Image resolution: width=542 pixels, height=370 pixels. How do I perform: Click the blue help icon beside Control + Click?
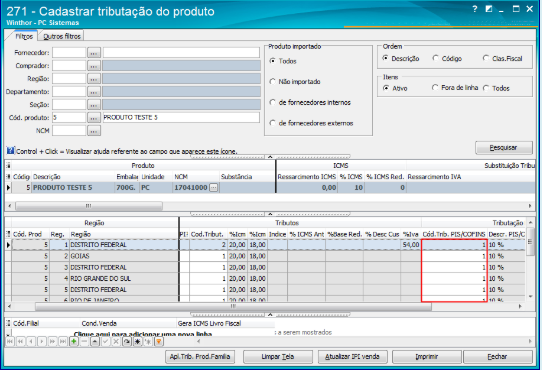pyautogui.click(x=11, y=151)
